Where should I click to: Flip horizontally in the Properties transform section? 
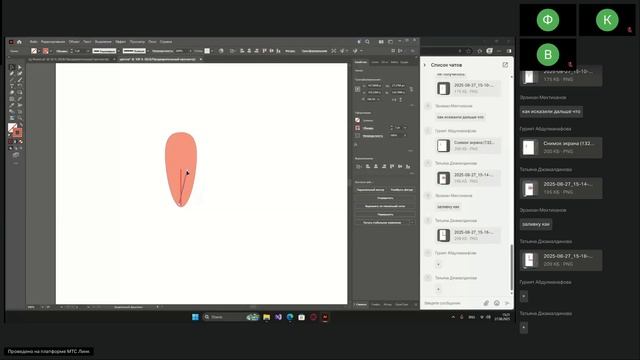click(x=394, y=99)
